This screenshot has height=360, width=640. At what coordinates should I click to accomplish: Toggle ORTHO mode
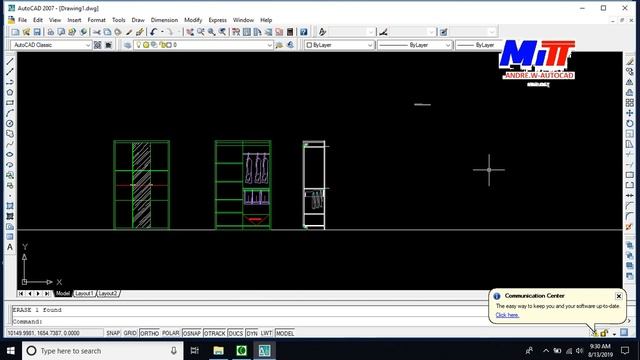[x=149, y=333]
